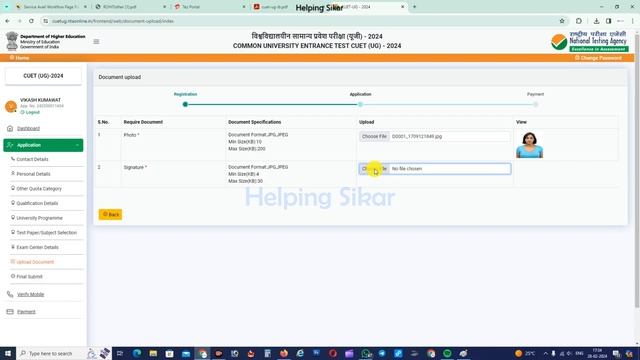Viewport: 640px width, 360px height.
Task: Open Microsoft Edge from taskbar
Action: (137, 353)
